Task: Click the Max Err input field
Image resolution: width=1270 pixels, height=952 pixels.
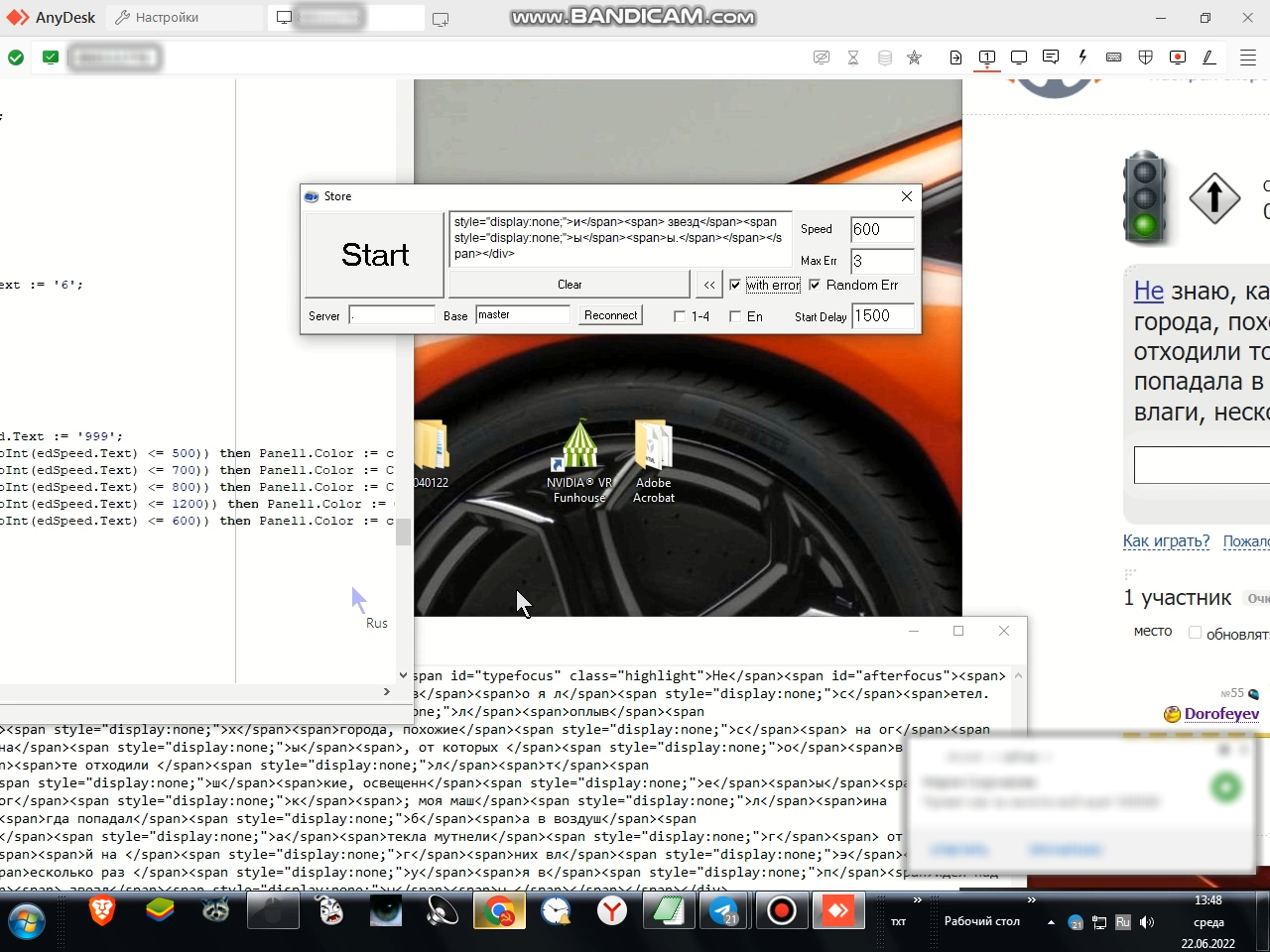Action: tap(882, 261)
